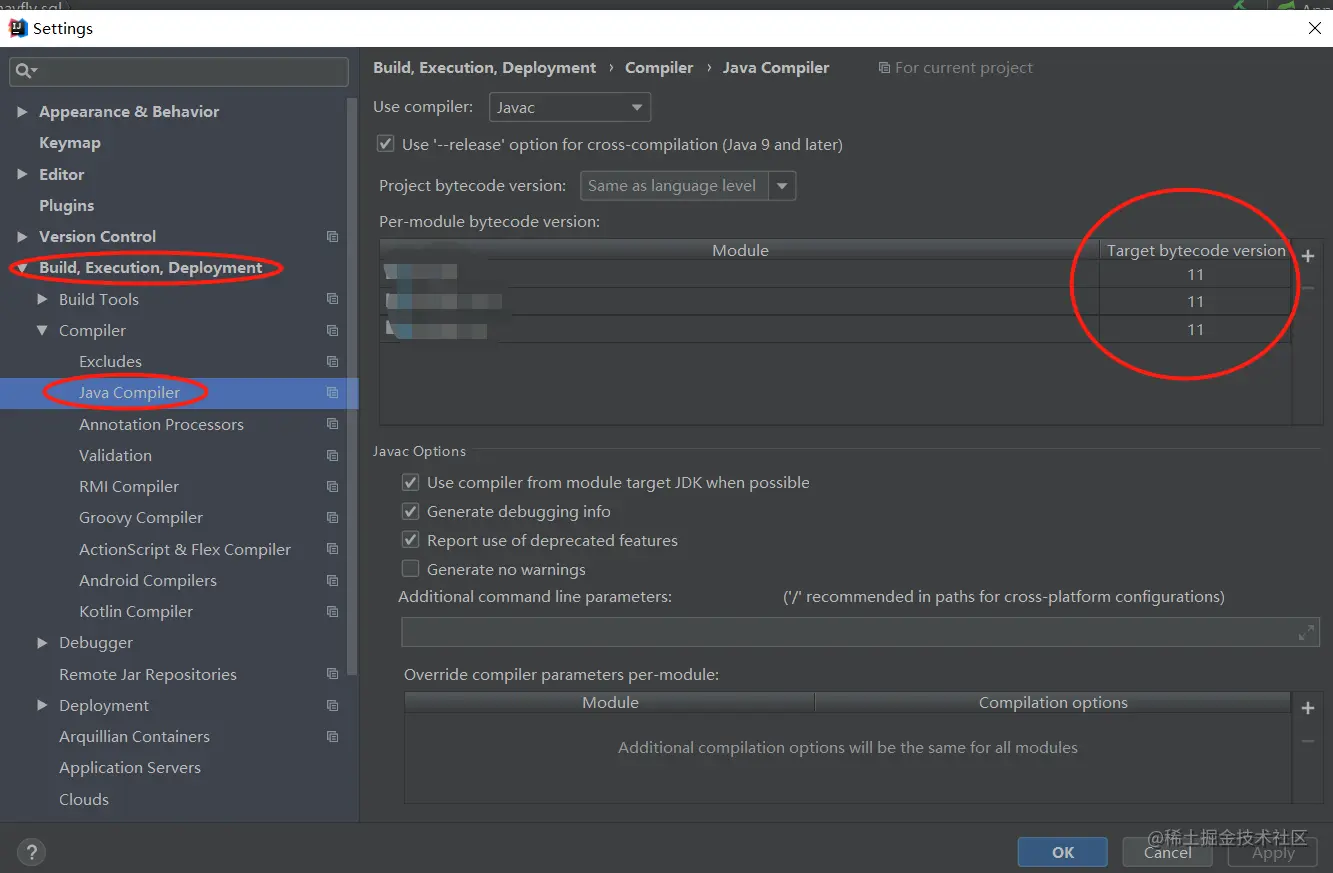Click the project-level icon beside RMI Compiler

coord(333,486)
